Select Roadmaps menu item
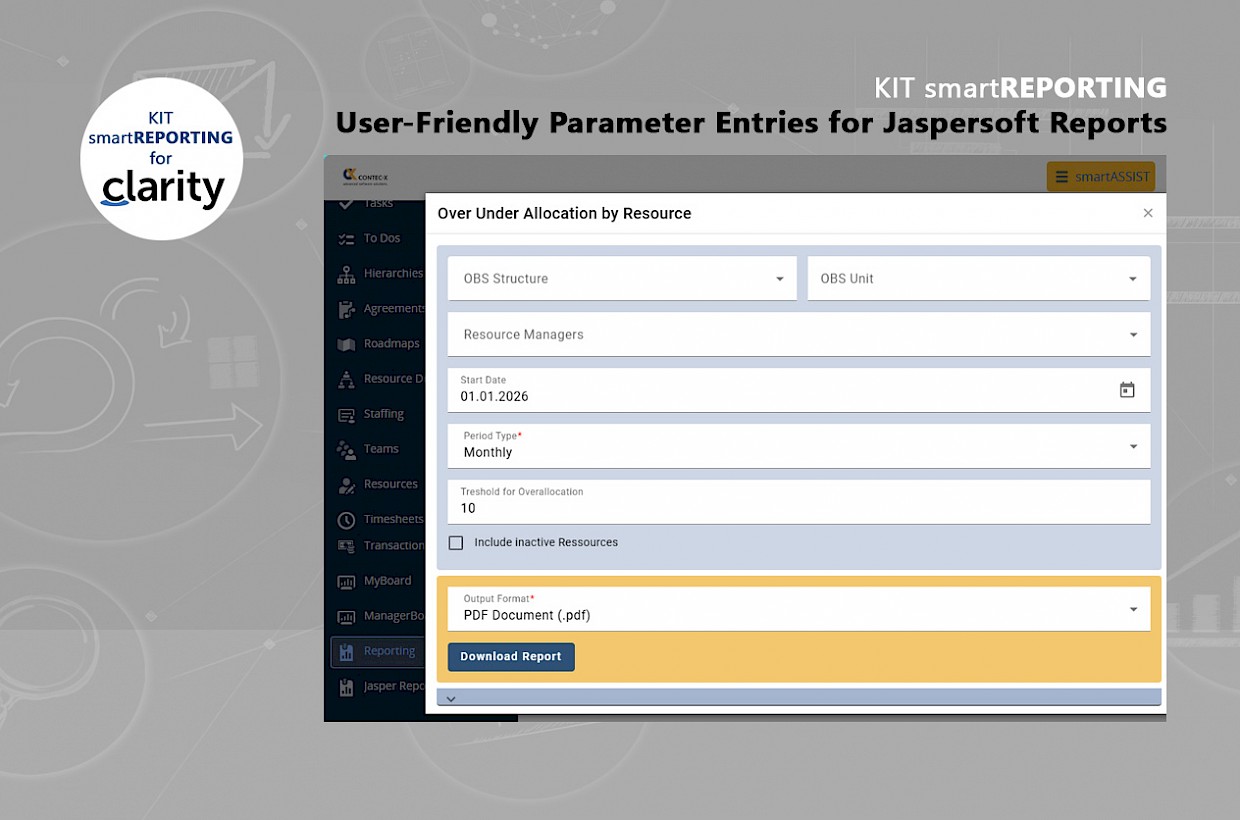This screenshot has height=820, width=1240. click(392, 344)
